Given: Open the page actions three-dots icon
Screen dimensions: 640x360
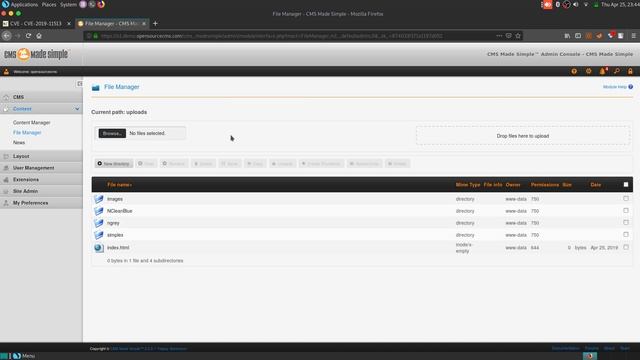Looking at the screenshot, I should click(499, 36).
